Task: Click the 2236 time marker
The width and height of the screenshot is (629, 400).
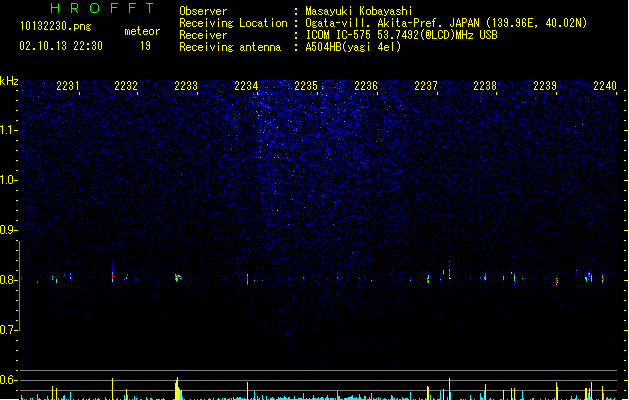Action: [366, 86]
